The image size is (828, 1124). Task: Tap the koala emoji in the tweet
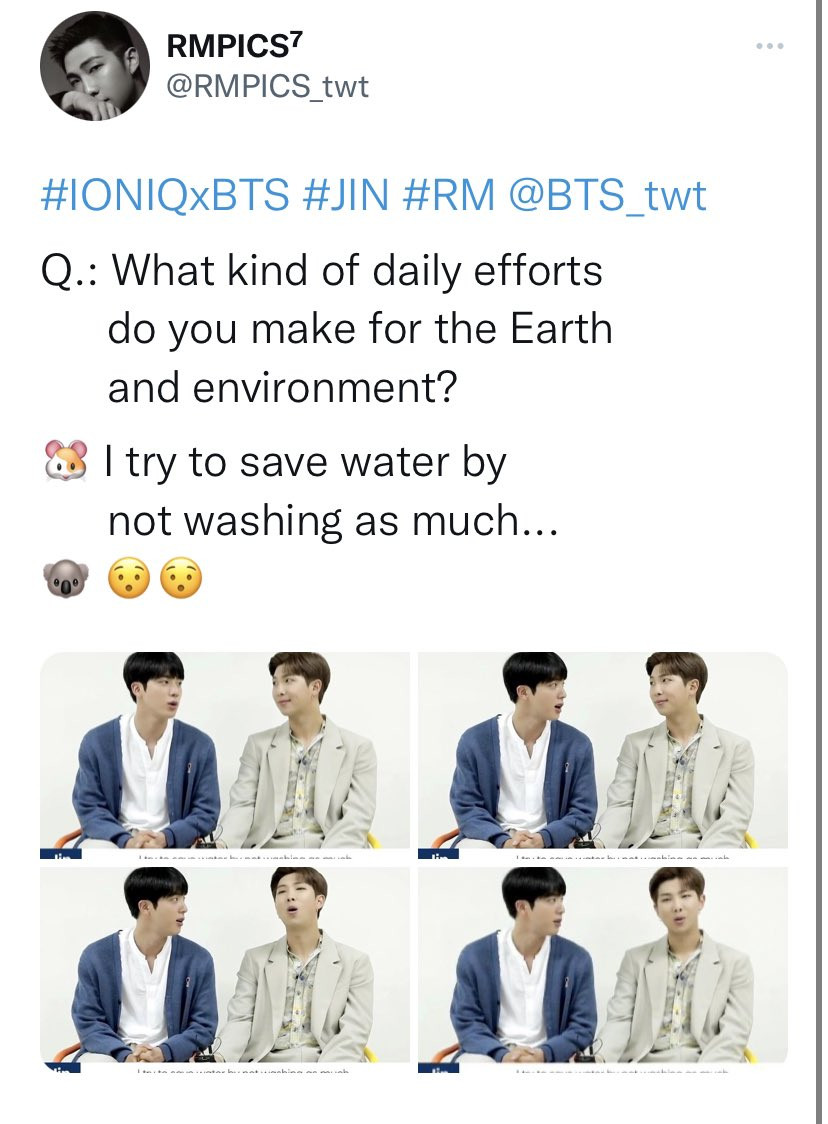(x=66, y=578)
